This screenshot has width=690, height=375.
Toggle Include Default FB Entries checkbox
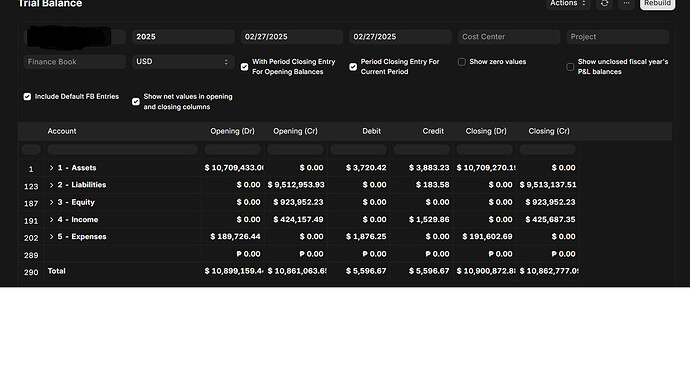click(27, 96)
